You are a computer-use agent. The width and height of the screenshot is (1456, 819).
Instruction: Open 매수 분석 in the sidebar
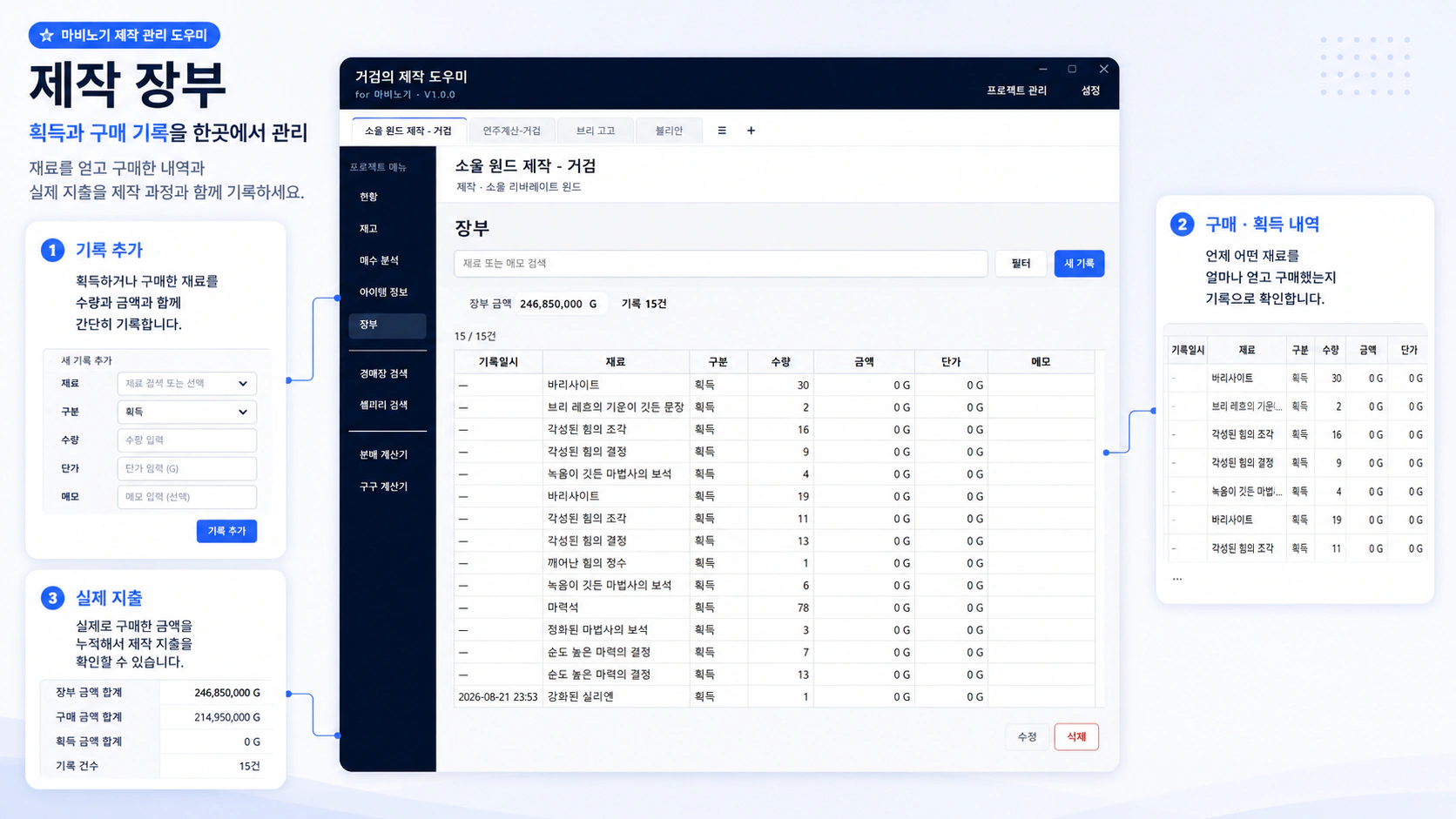[388, 260]
